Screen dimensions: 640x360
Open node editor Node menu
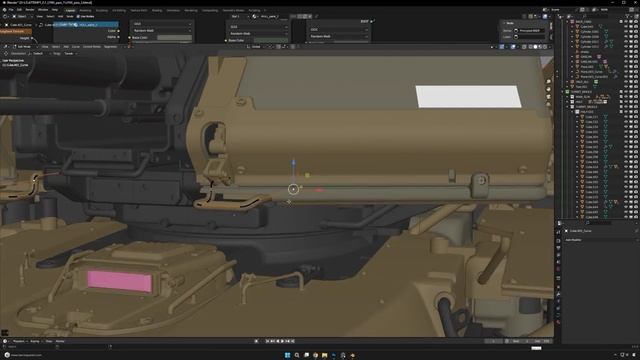coord(70,16)
